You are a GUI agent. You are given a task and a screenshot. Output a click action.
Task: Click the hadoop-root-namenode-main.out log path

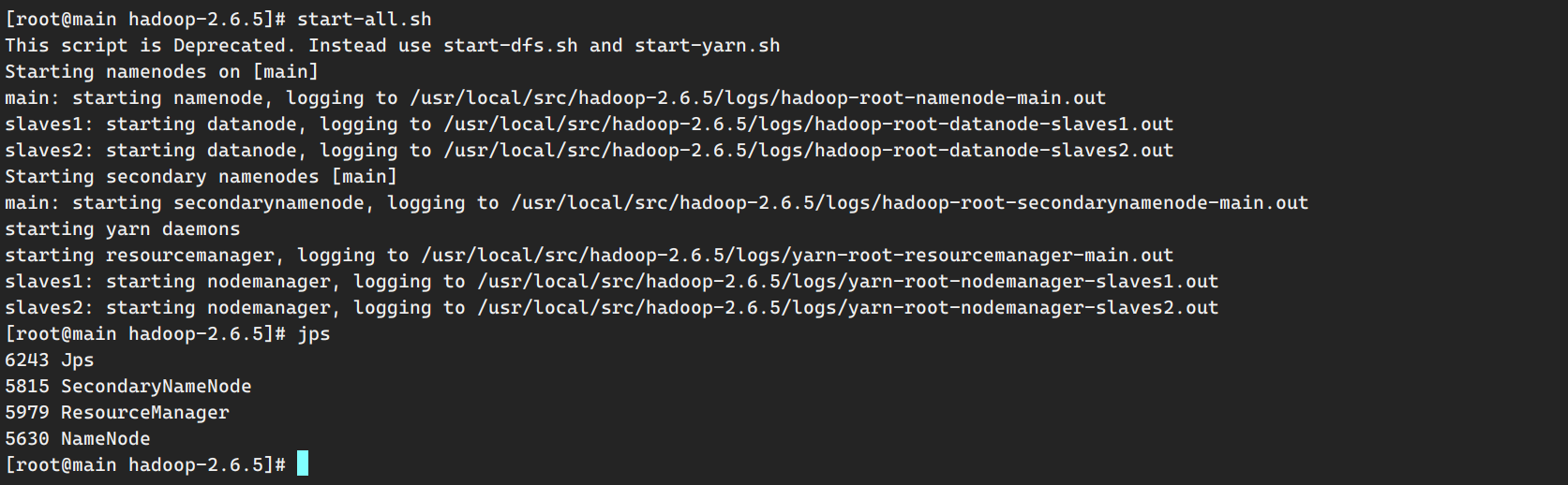point(757,97)
